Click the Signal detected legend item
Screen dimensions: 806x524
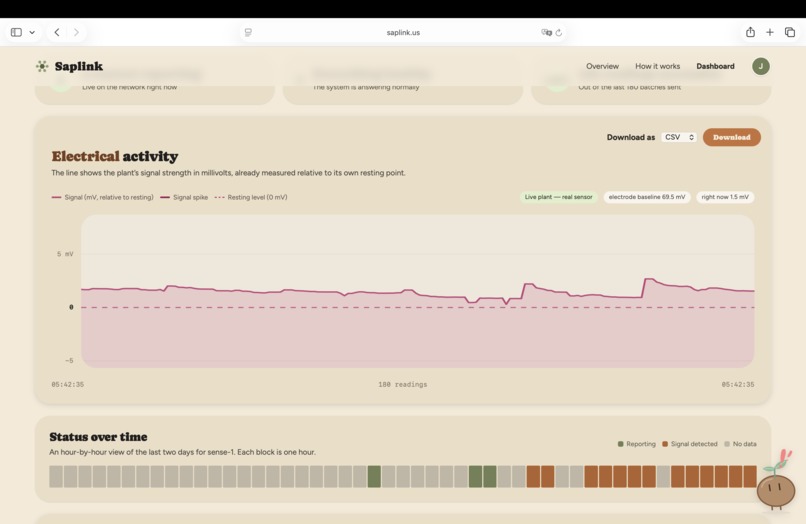pyautogui.click(x=690, y=444)
